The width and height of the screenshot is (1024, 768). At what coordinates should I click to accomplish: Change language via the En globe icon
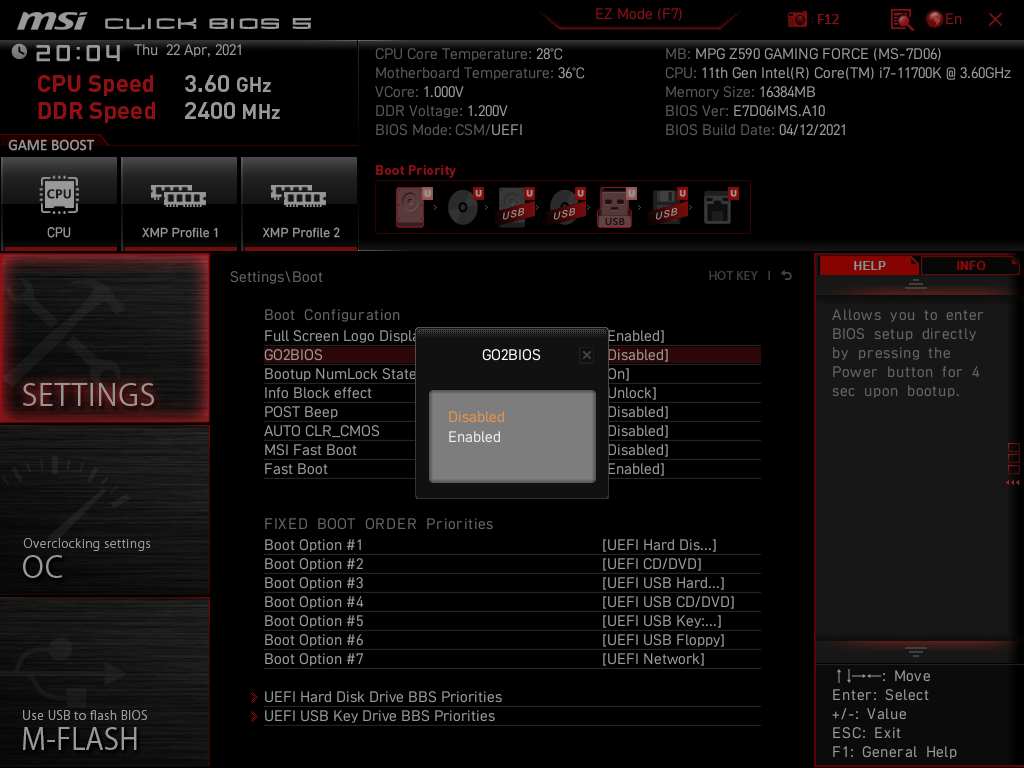[944, 20]
